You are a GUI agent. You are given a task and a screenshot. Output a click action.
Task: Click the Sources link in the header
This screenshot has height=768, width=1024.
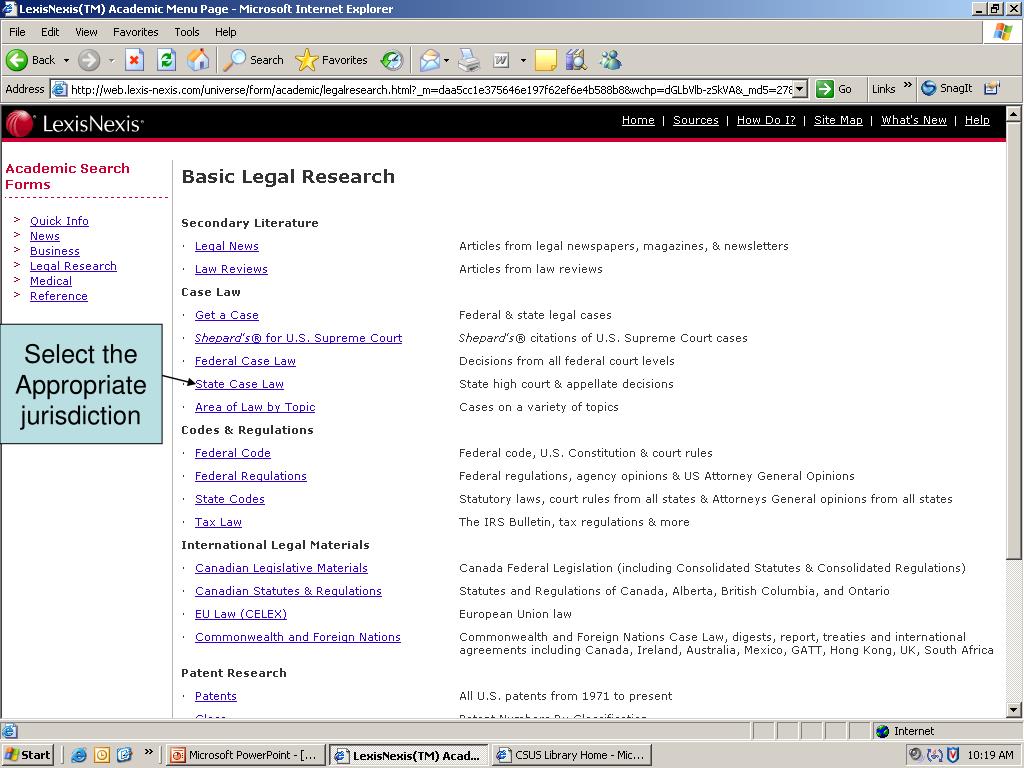tap(696, 120)
